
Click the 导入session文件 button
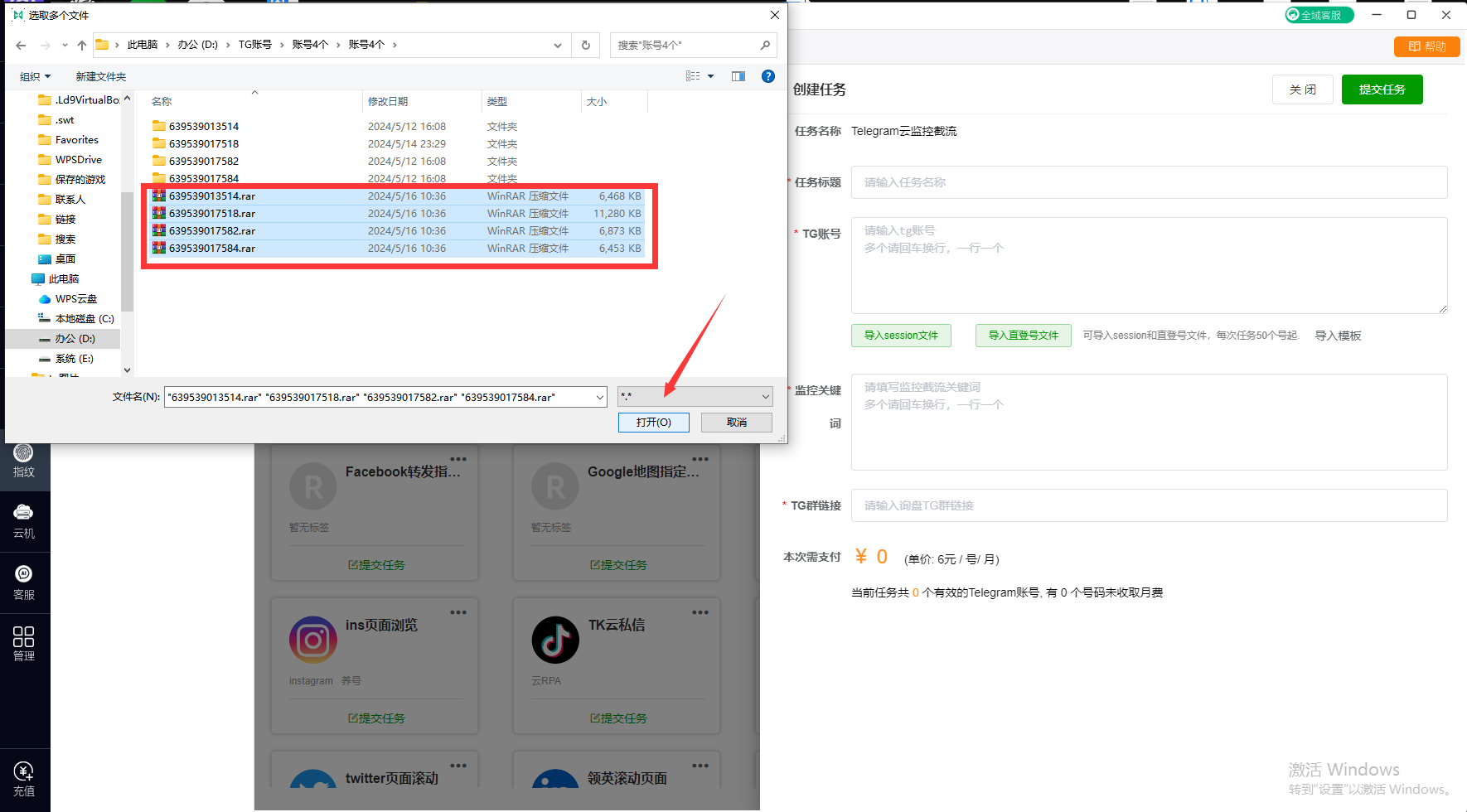(901, 336)
